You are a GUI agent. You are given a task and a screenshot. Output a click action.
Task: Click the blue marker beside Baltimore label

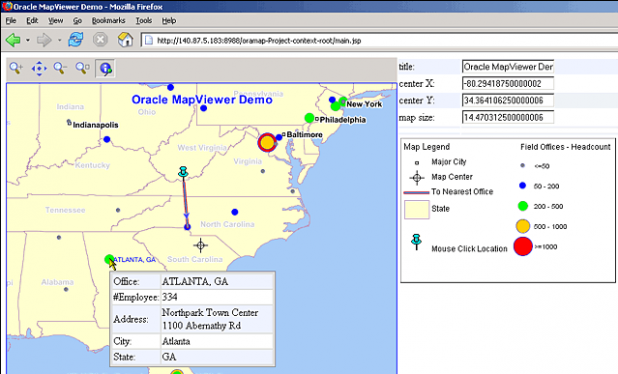279,137
